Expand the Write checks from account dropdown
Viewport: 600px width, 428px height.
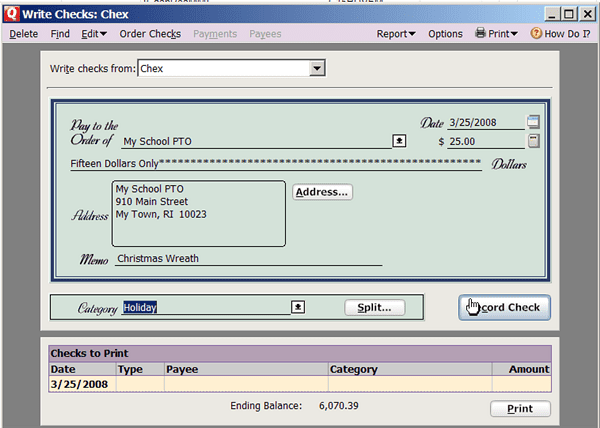tap(317, 68)
